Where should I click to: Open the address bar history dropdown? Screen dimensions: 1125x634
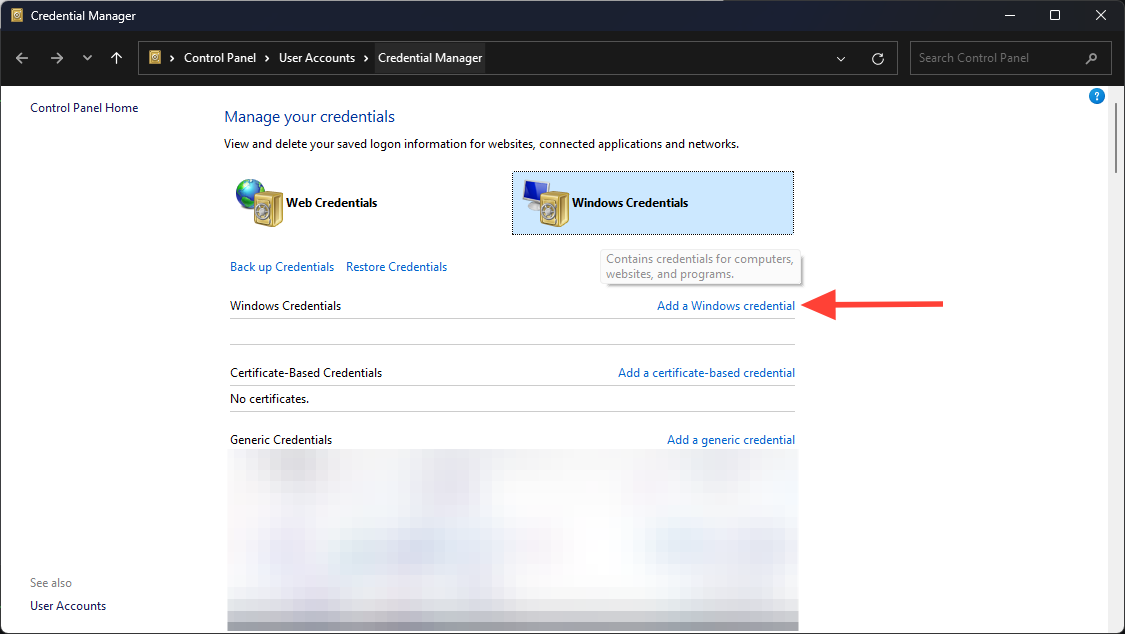coord(841,59)
